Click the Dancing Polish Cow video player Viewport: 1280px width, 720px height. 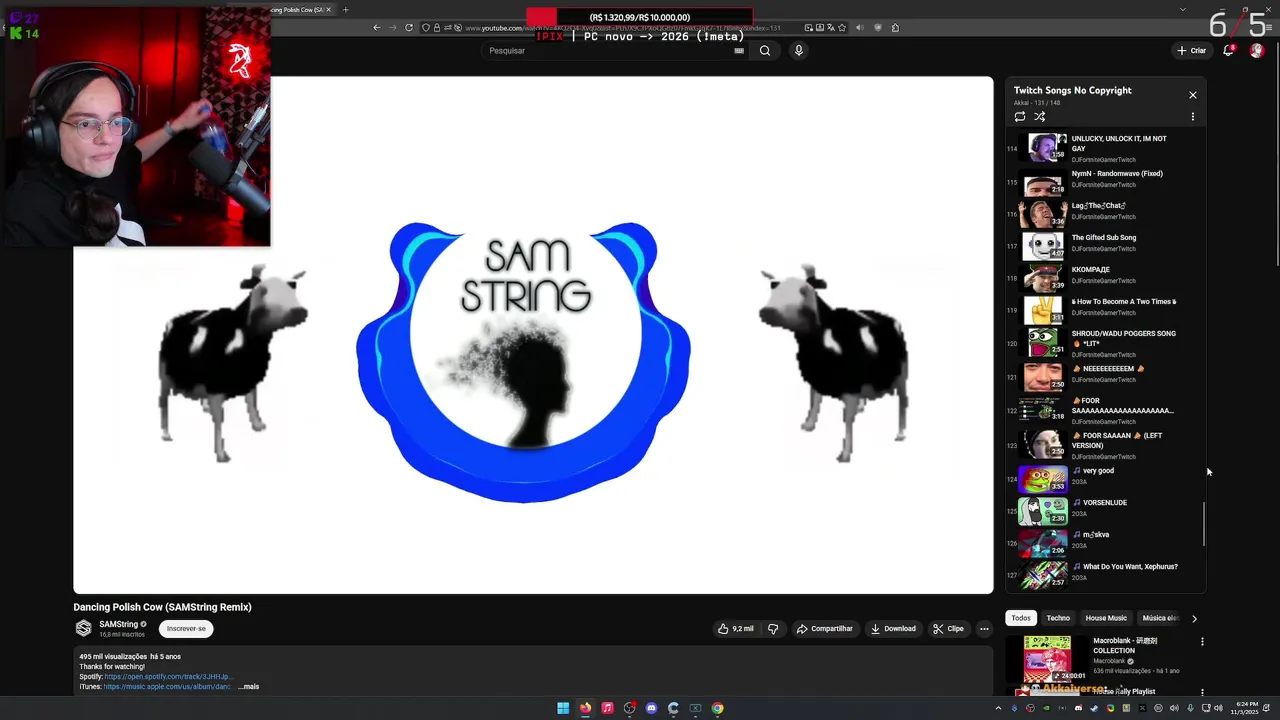[533, 335]
